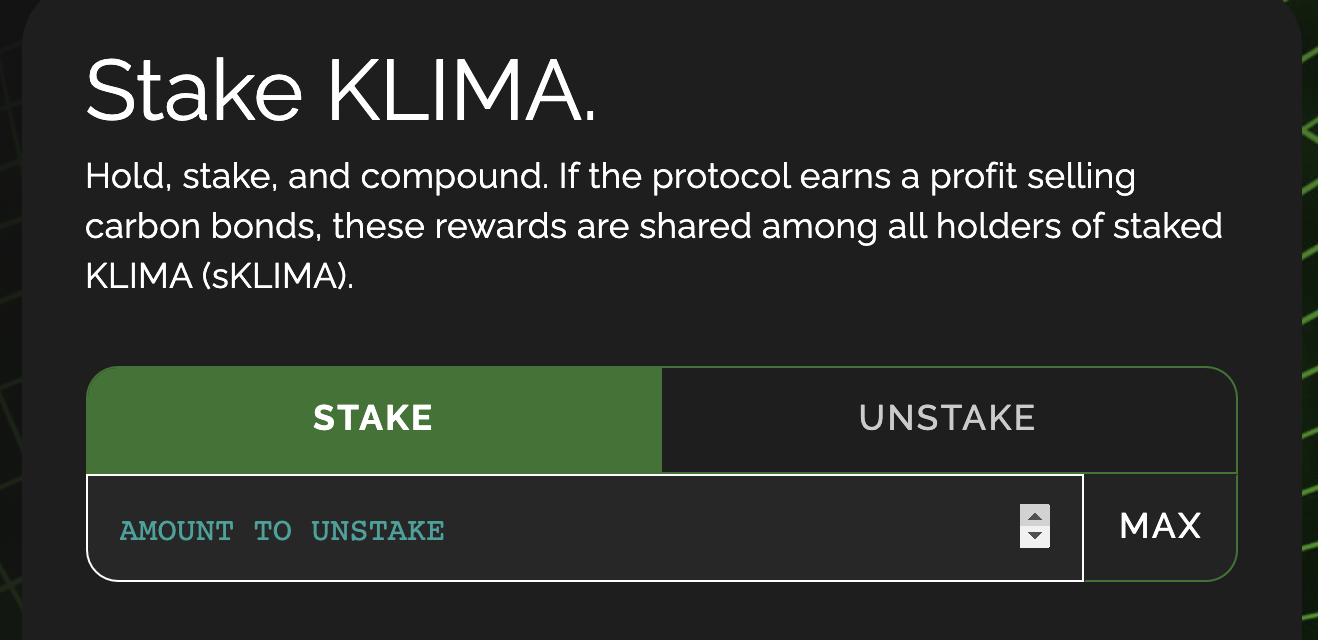Click the numeric spinner control

click(1035, 527)
